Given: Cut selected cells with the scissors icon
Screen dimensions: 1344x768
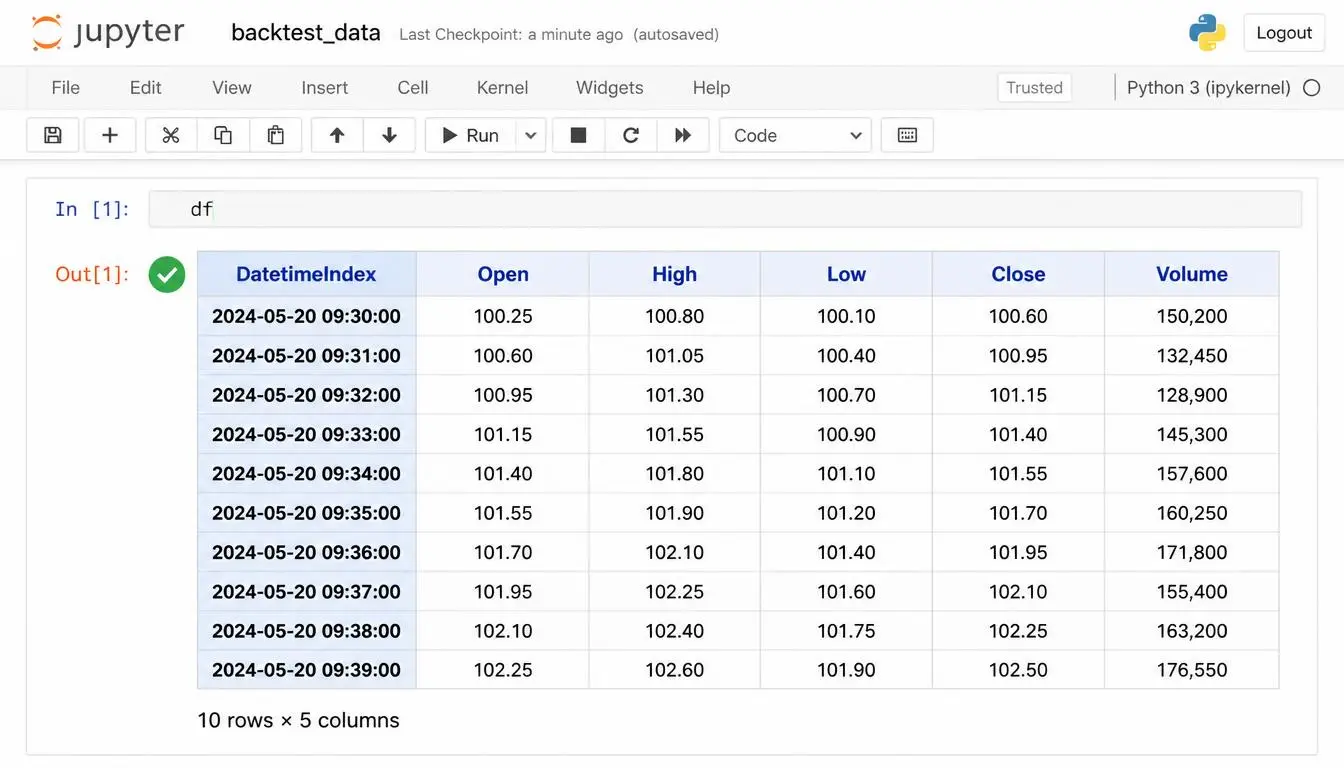Looking at the screenshot, I should [171, 135].
